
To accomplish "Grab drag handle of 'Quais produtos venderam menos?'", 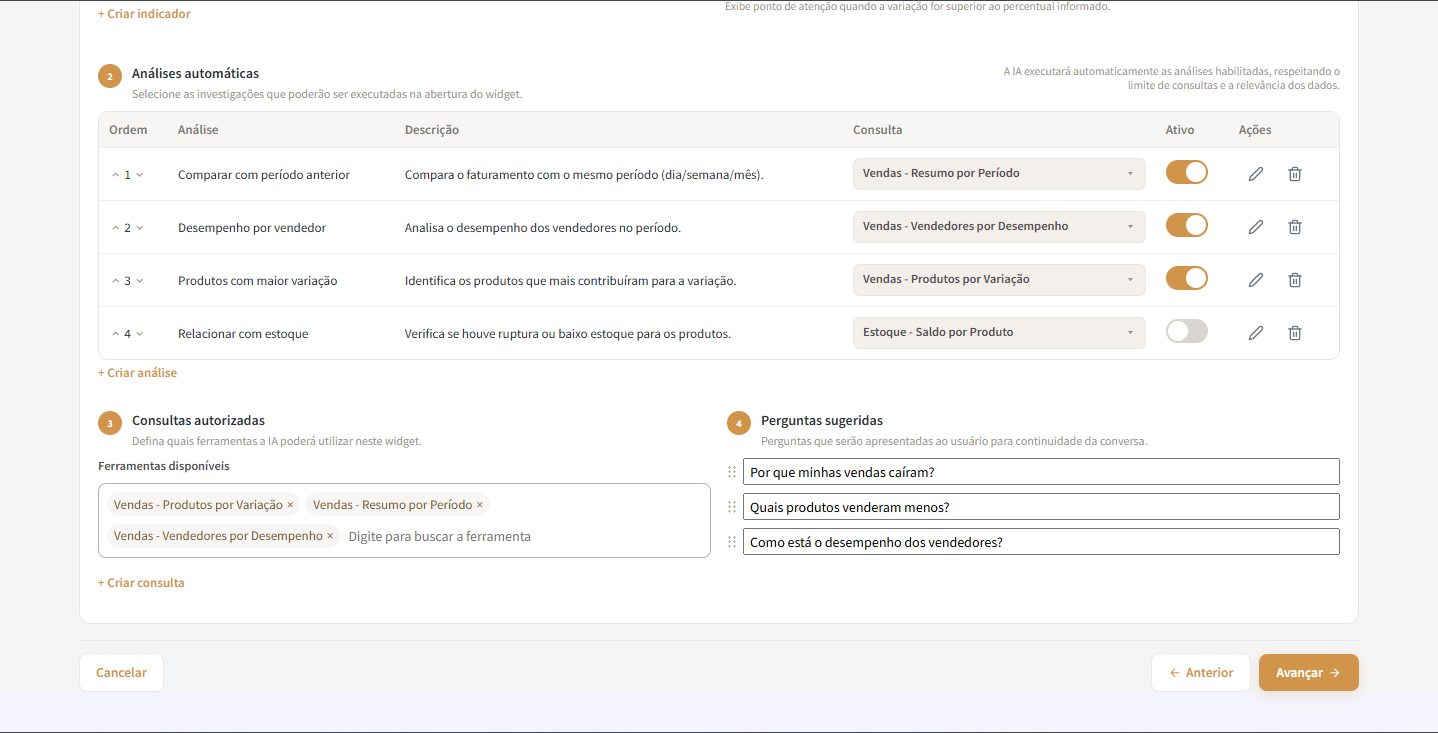I will 732,507.
